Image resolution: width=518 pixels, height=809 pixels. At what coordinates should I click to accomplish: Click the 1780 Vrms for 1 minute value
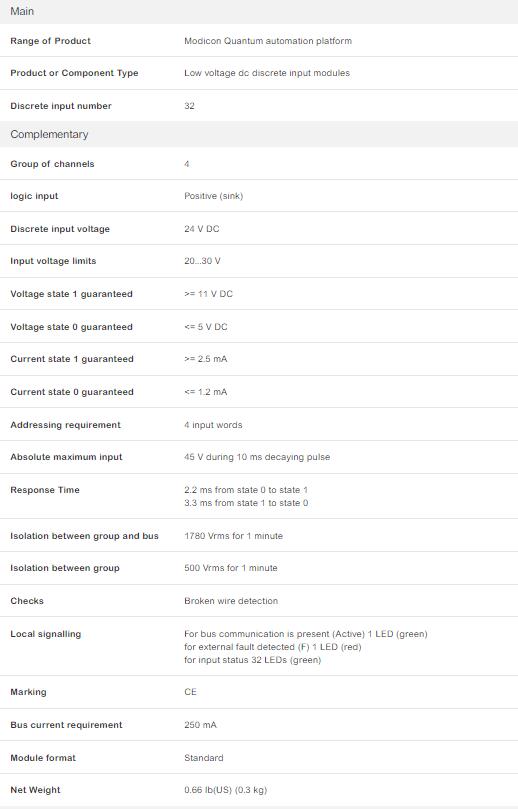[x=233, y=536]
